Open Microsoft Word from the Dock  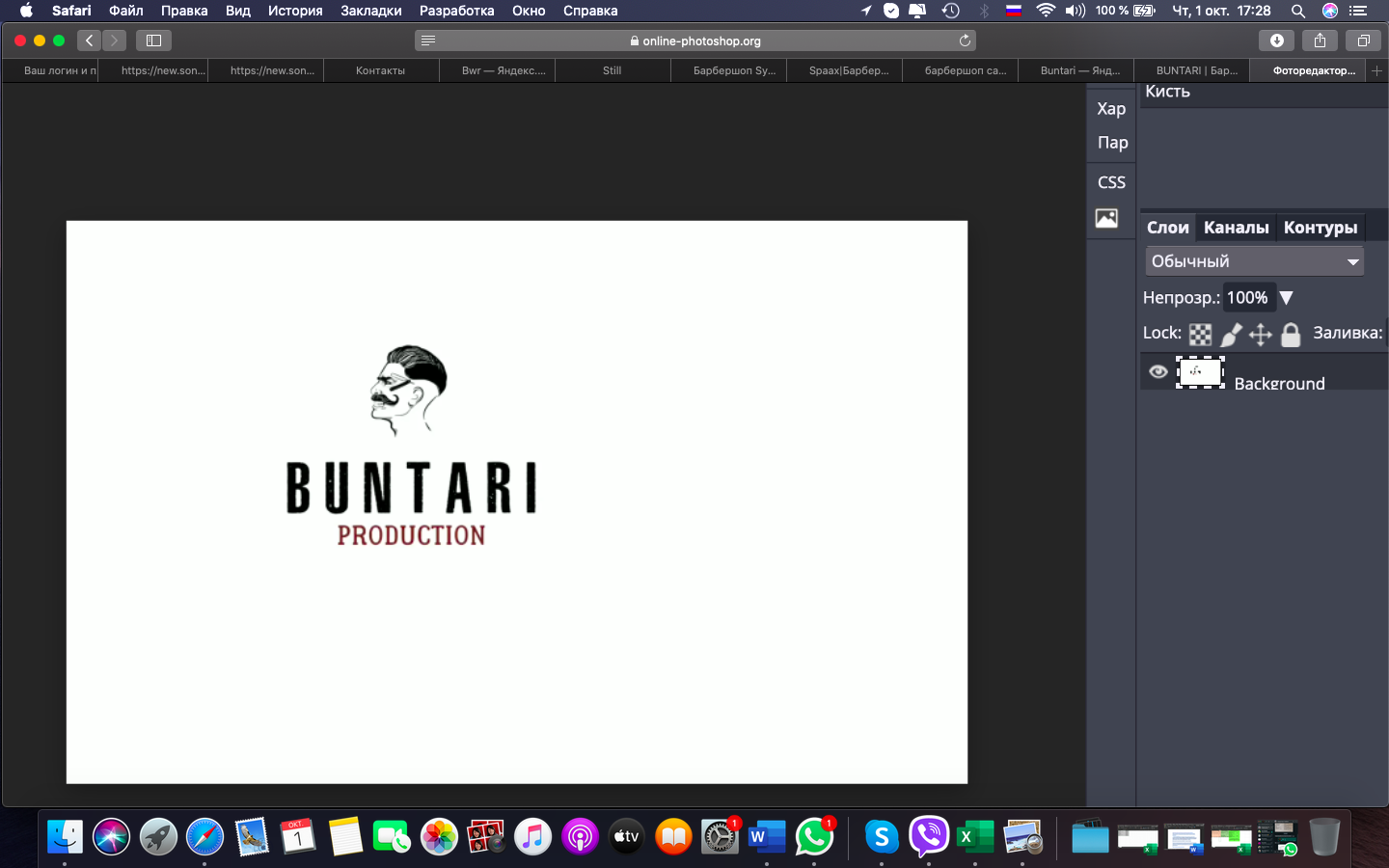(767, 836)
